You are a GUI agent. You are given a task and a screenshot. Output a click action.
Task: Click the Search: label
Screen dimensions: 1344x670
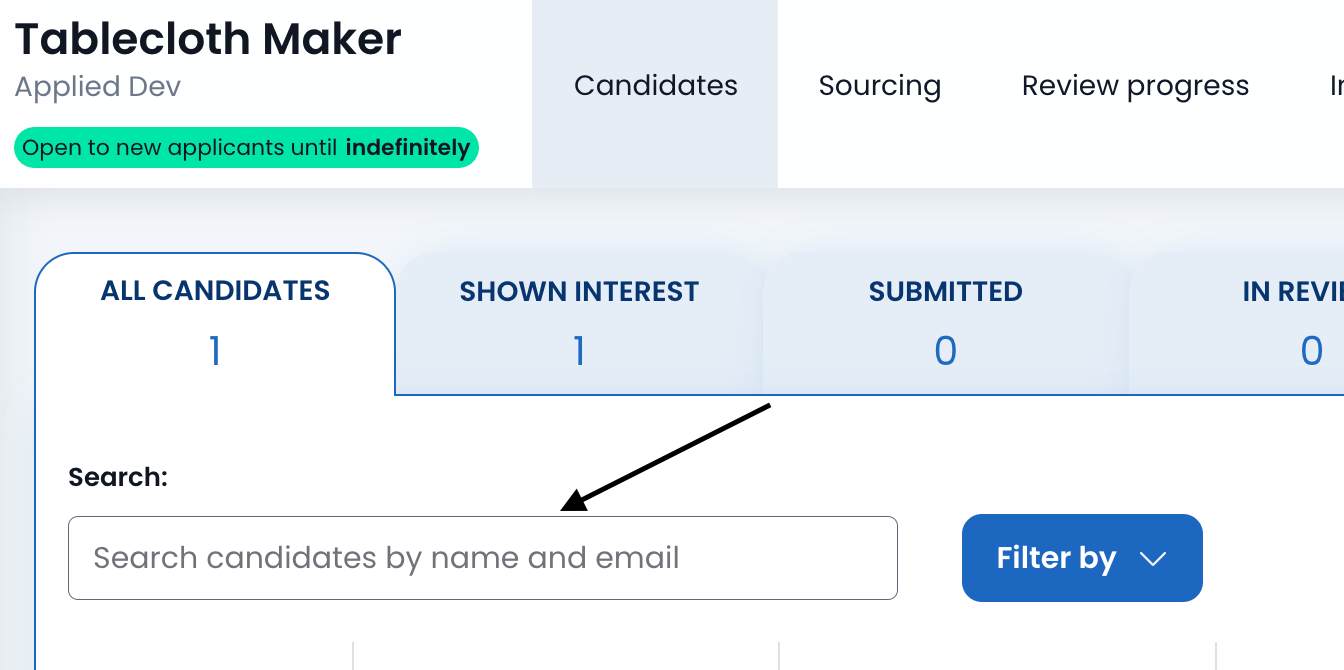pos(118,477)
